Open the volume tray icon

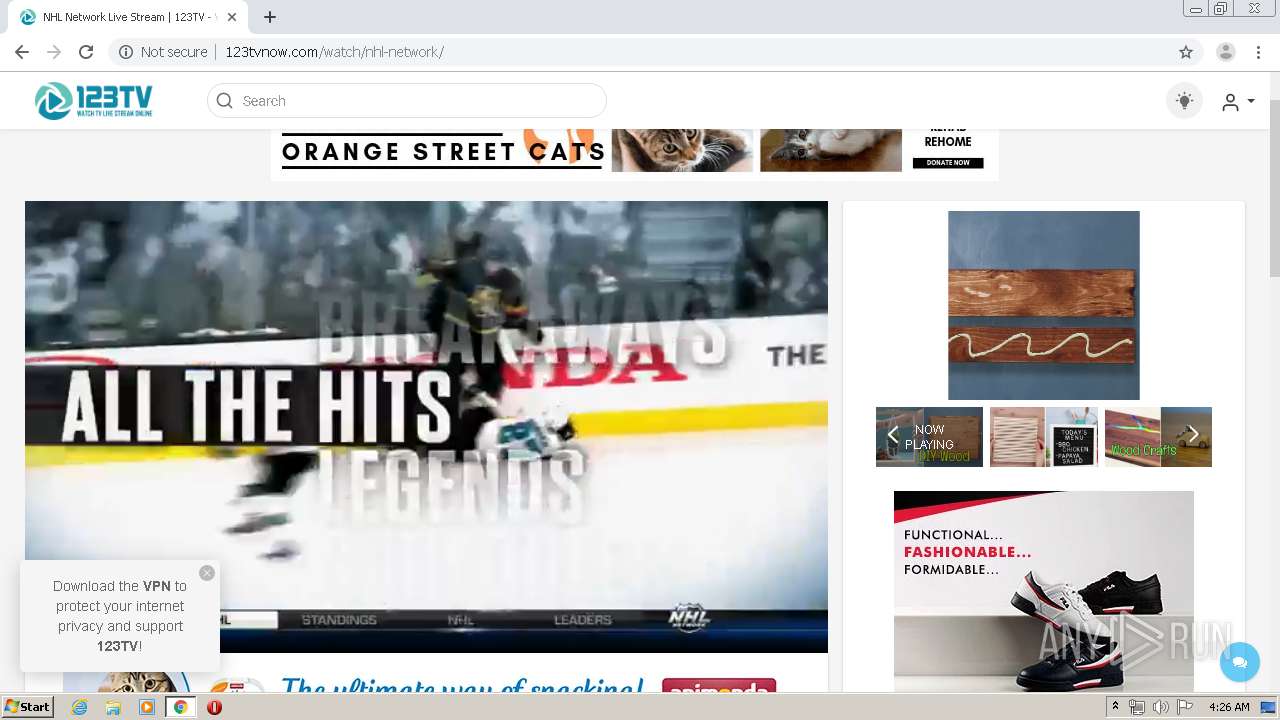[x=1161, y=707]
